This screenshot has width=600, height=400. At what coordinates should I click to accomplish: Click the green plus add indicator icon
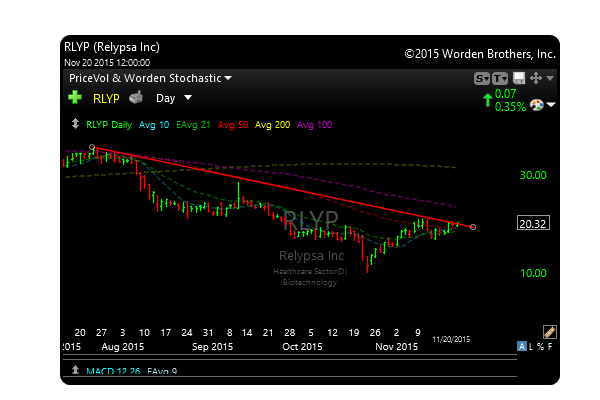tap(75, 98)
